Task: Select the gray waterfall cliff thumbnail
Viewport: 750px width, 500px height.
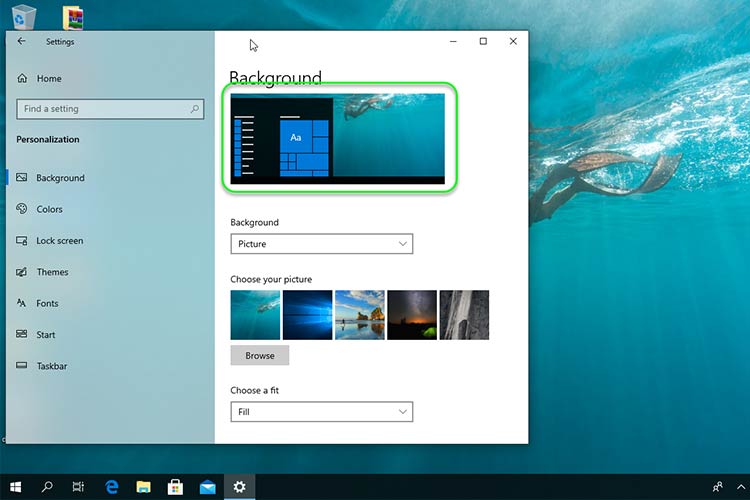Action: coord(464,315)
